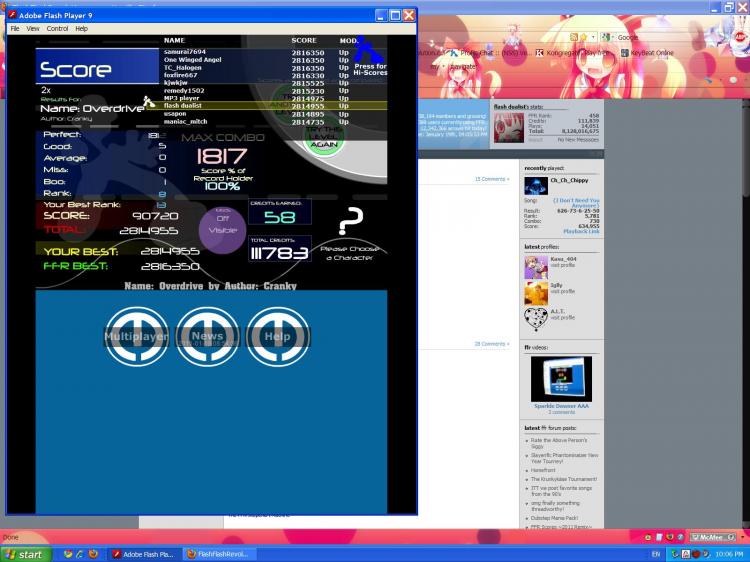Open the File menu in Flash Player
This screenshot has height=562, width=750.
click(15, 29)
